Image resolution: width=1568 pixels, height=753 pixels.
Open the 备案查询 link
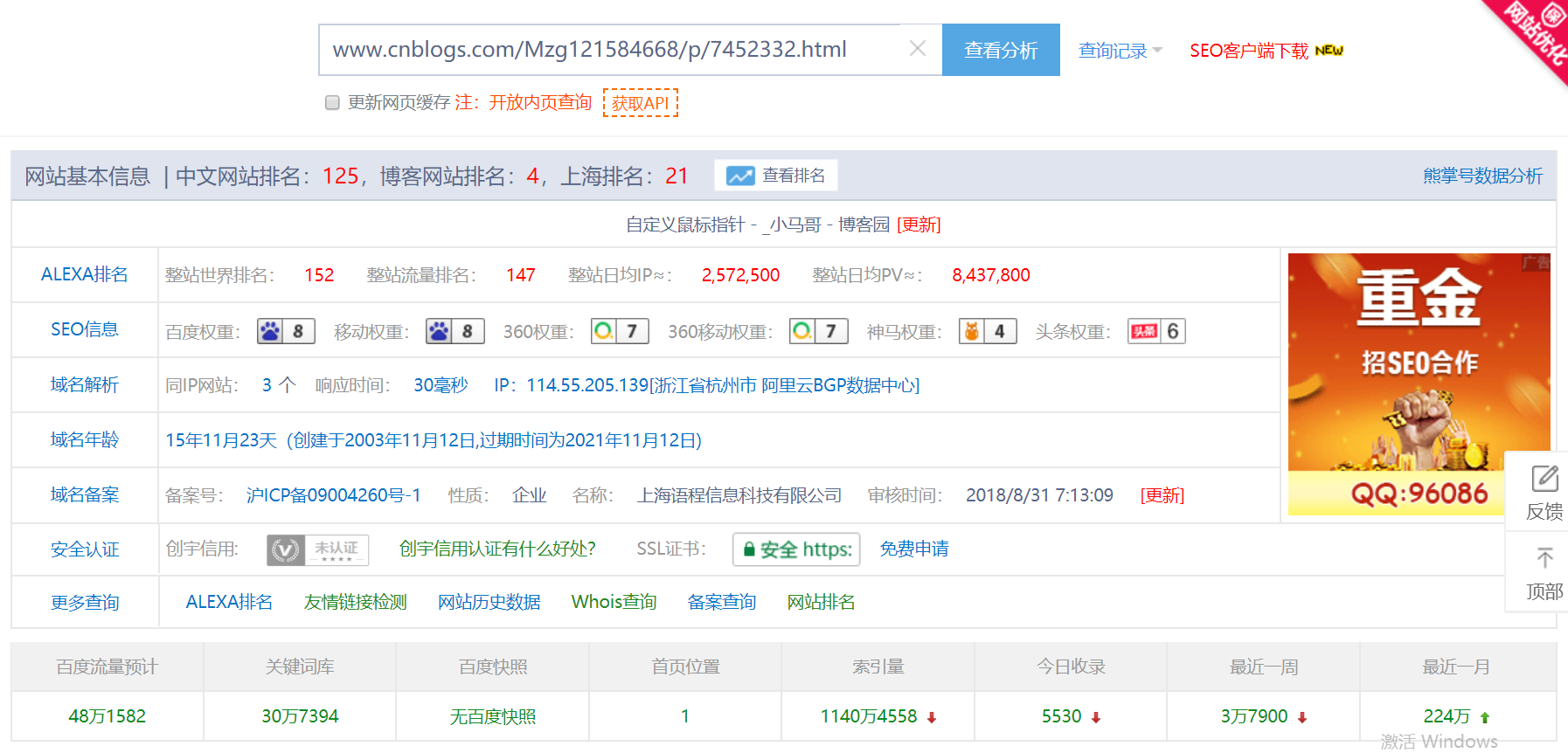[722, 602]
